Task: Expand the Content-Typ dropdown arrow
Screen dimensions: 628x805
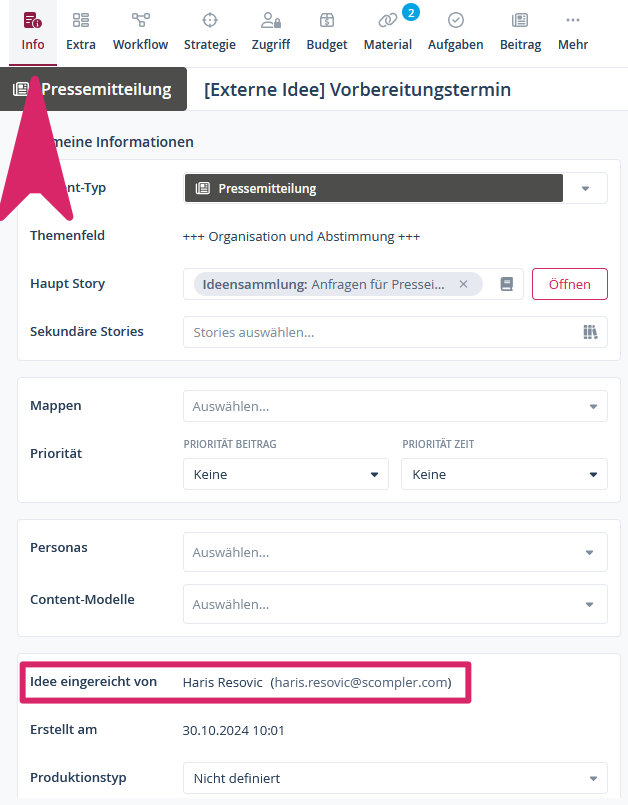Action: 586,188
